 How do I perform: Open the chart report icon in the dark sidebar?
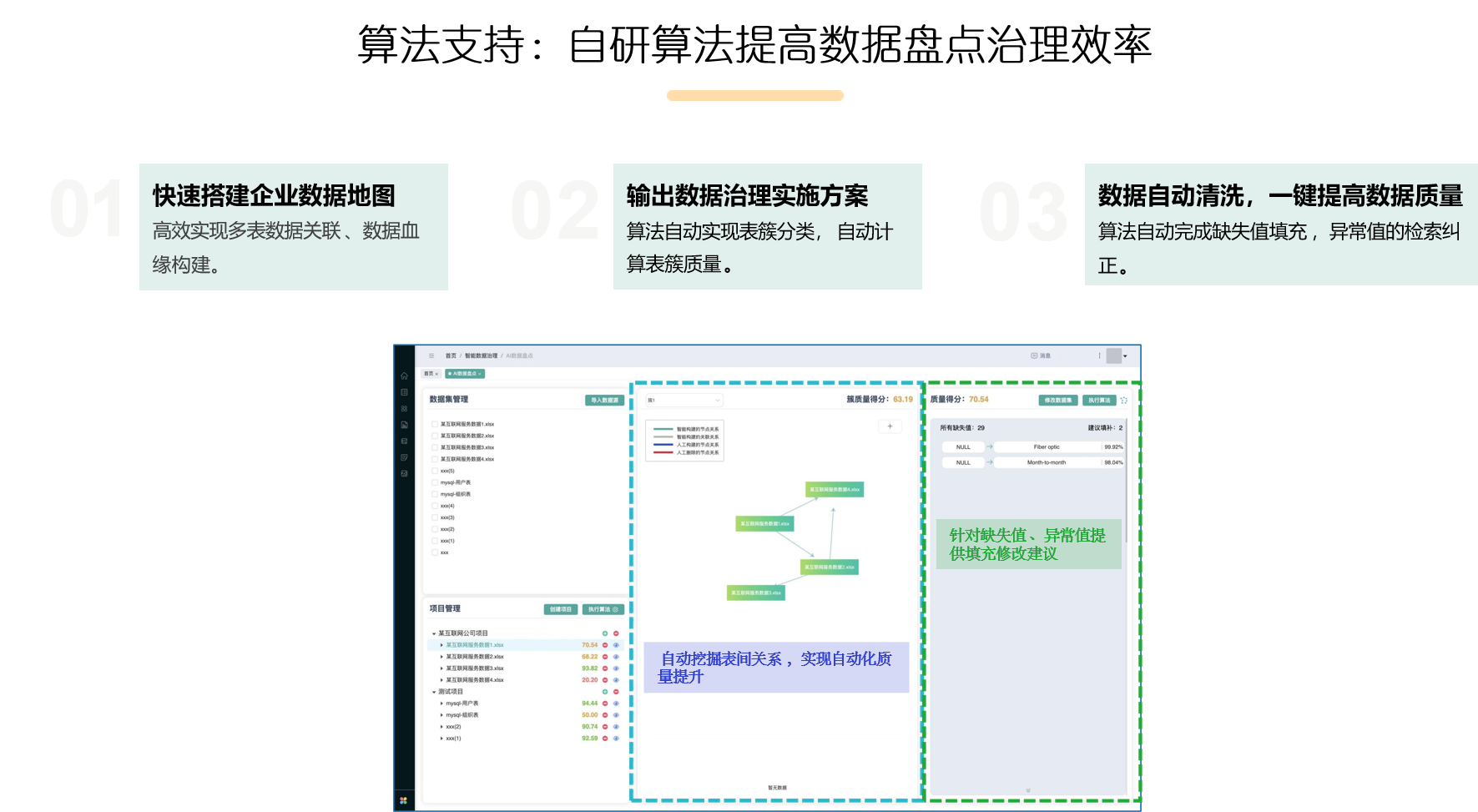pyautogui.click(x=404, y=425)
